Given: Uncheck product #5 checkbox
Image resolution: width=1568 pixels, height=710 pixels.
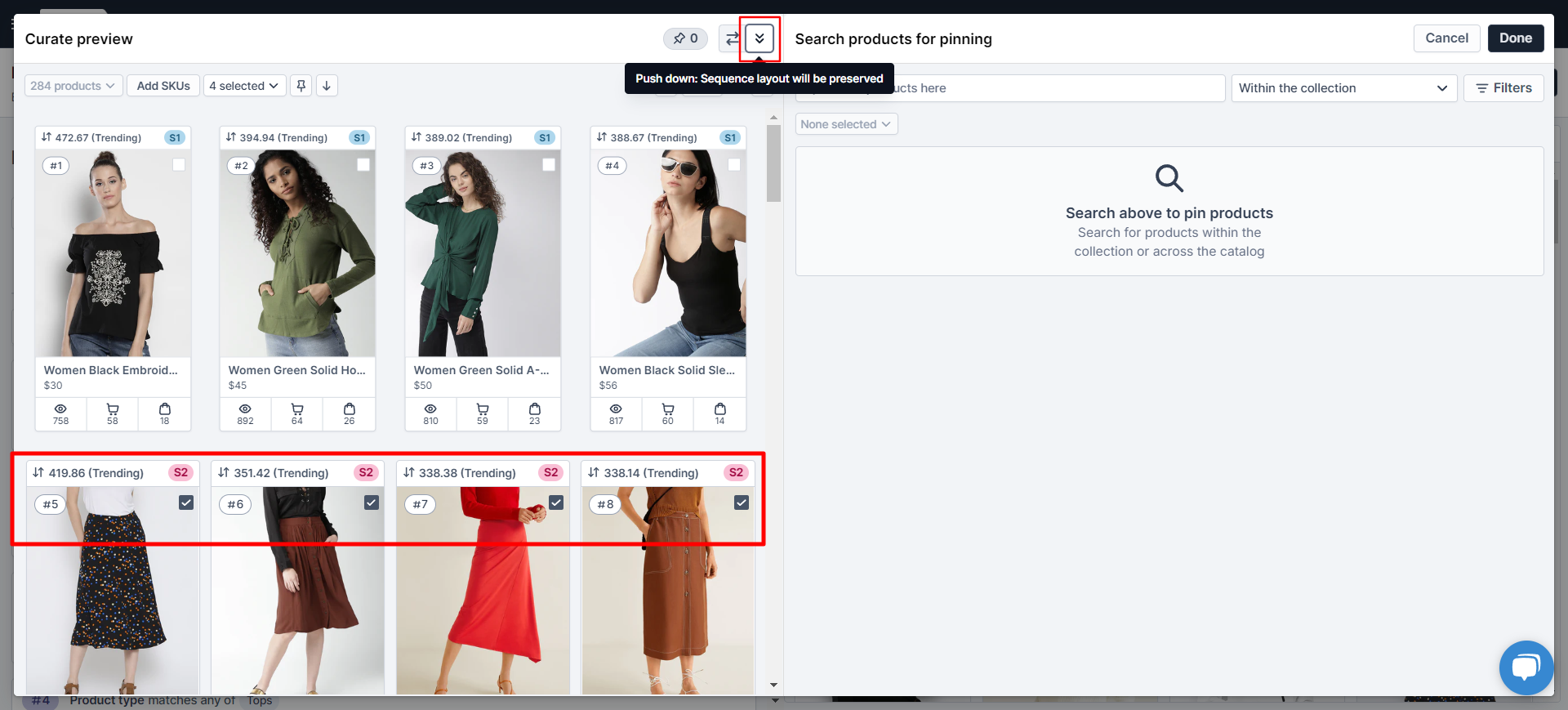Looking at the screenshot, I should click(x=186, y=502).
